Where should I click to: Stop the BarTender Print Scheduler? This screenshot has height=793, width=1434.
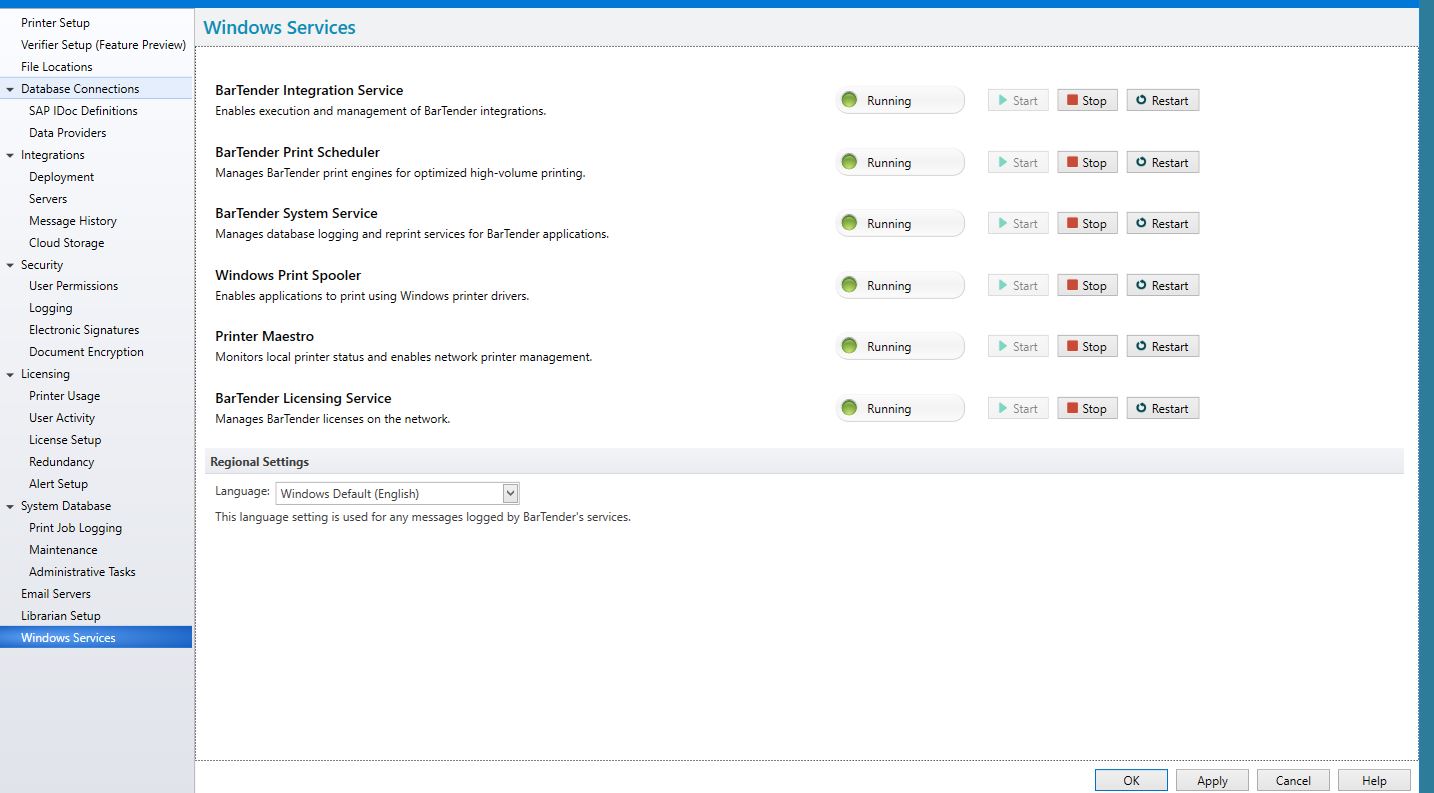[x=1087, y=162]
